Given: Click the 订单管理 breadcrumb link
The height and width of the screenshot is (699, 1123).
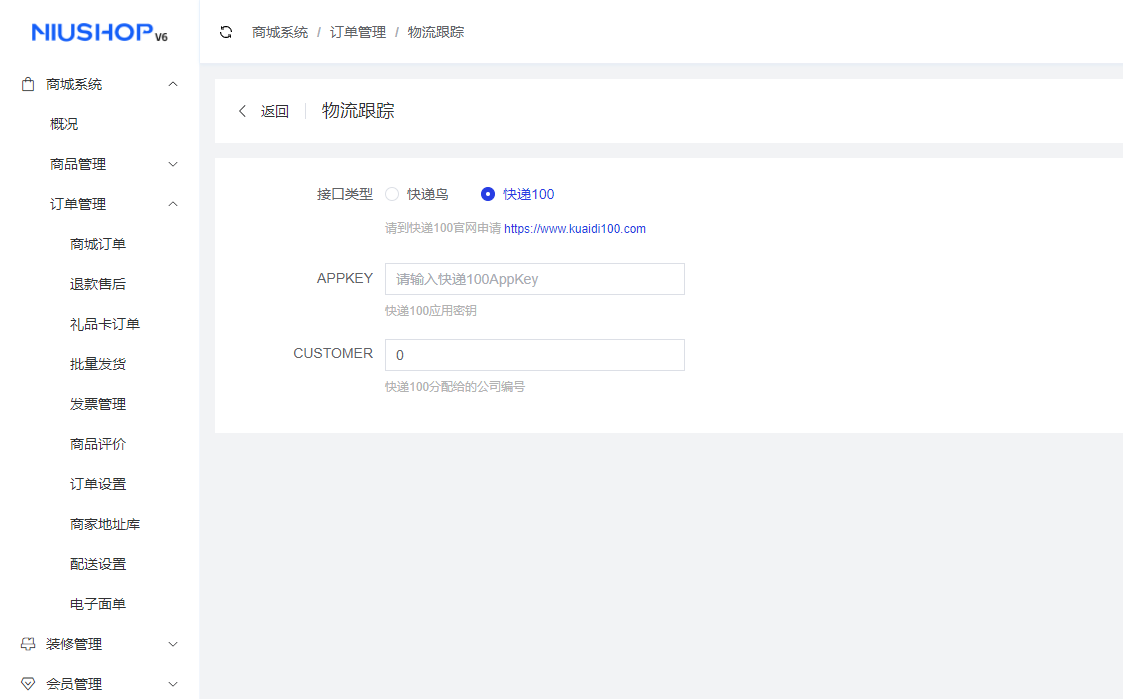Looking at the screenshot, I should coord(358,31).
